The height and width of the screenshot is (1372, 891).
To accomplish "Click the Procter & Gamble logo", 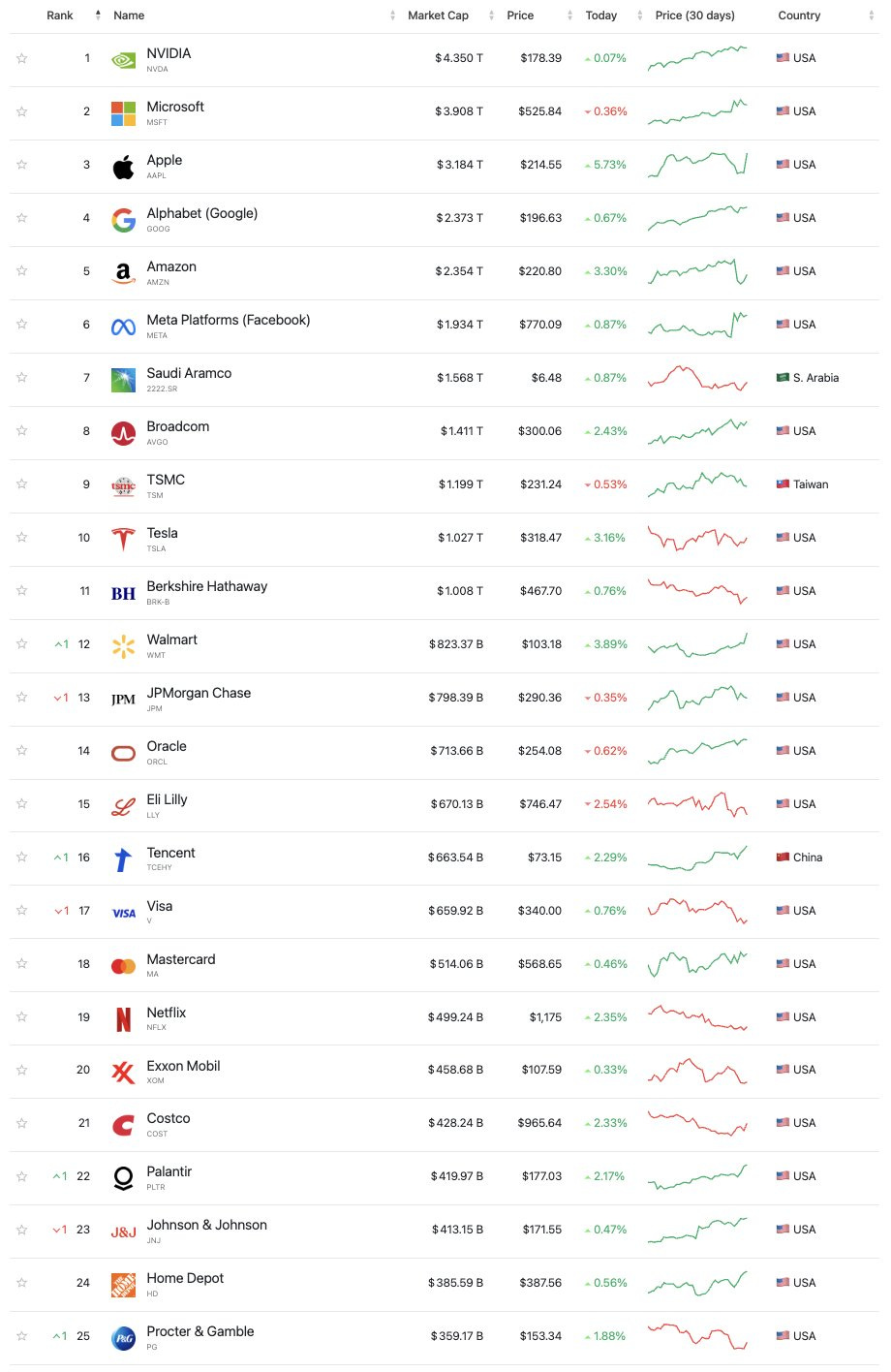I will pos(122,1336).
